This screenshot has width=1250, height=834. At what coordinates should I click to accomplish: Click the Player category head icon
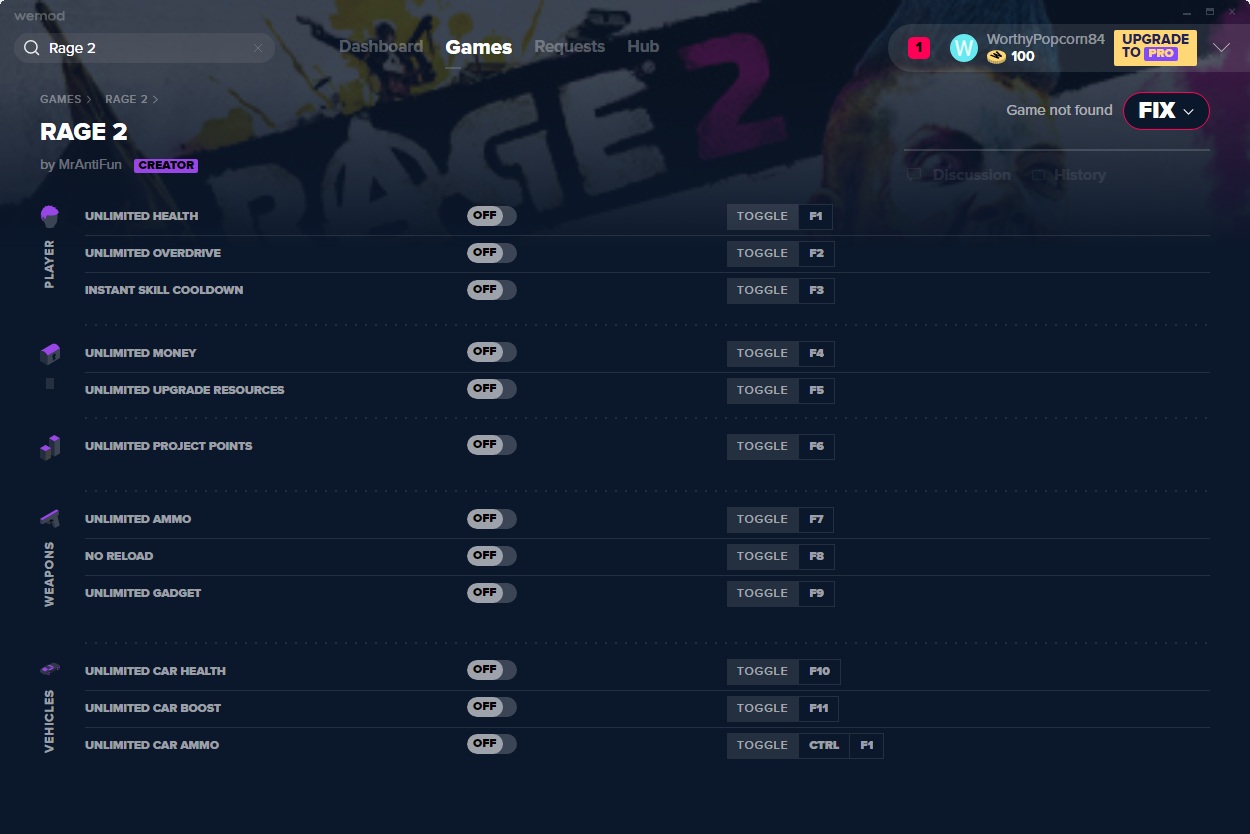[49, 215]
